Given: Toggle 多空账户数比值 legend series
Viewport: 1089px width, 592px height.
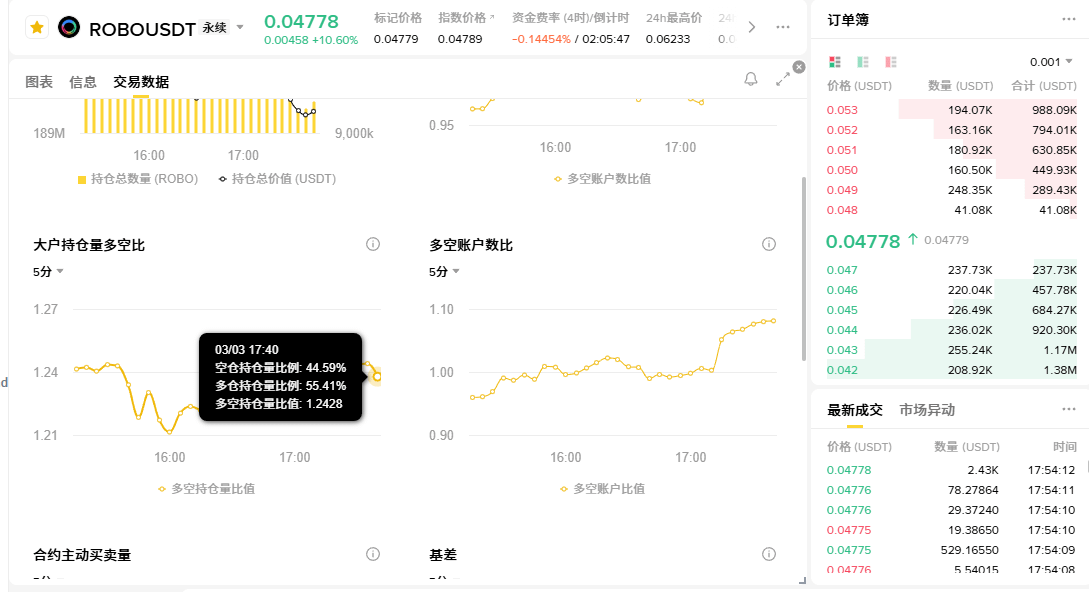Looking at the screenshot, I should [602, 179].
